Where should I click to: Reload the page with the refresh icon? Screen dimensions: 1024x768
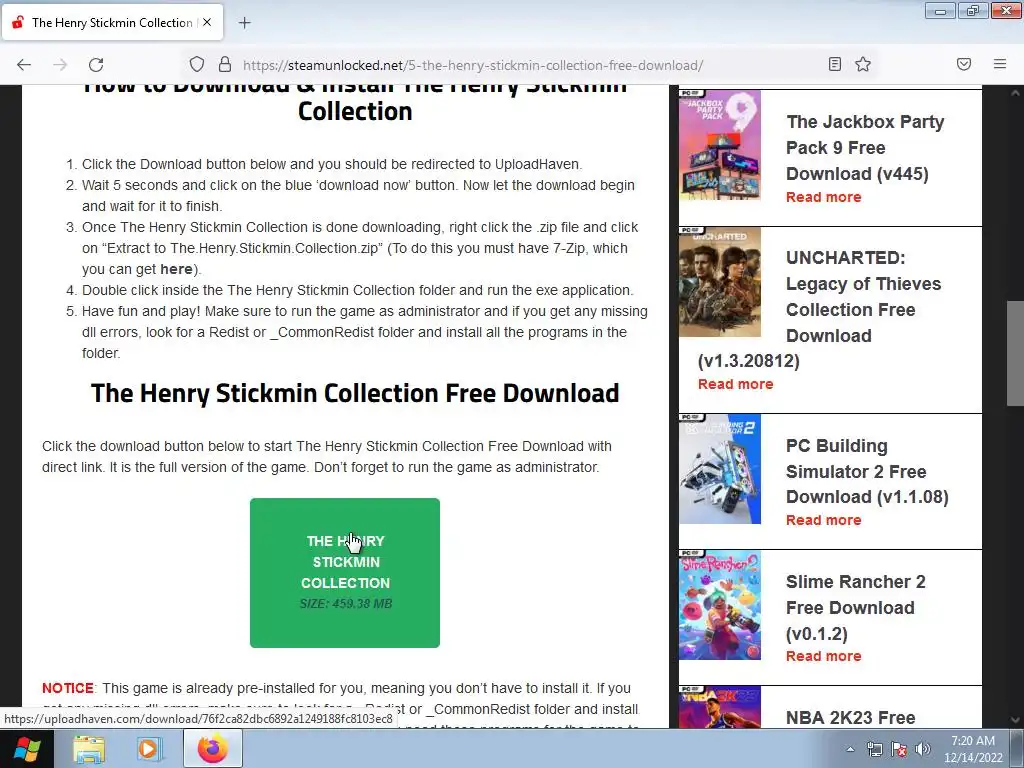(x=96, y=64)
